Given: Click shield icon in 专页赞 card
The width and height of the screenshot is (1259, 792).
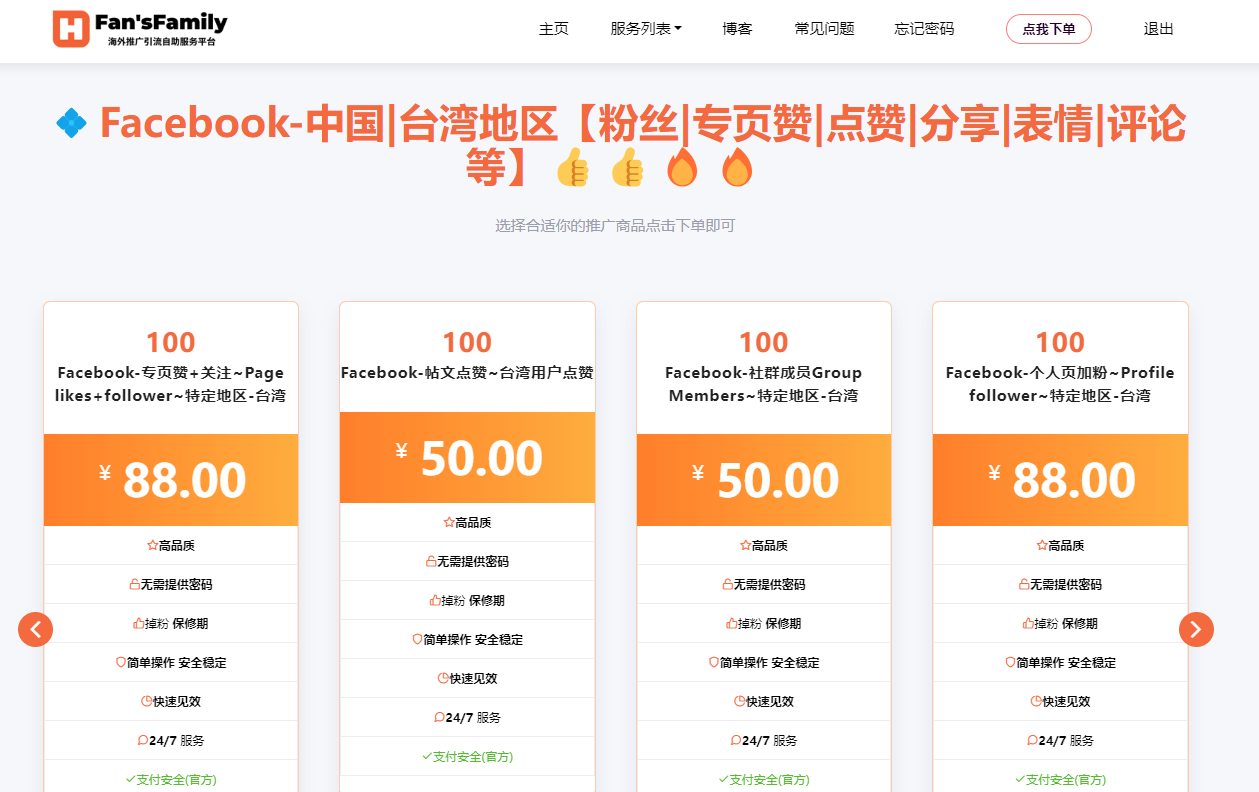Looking at the screenshot, I should point(121,662).
